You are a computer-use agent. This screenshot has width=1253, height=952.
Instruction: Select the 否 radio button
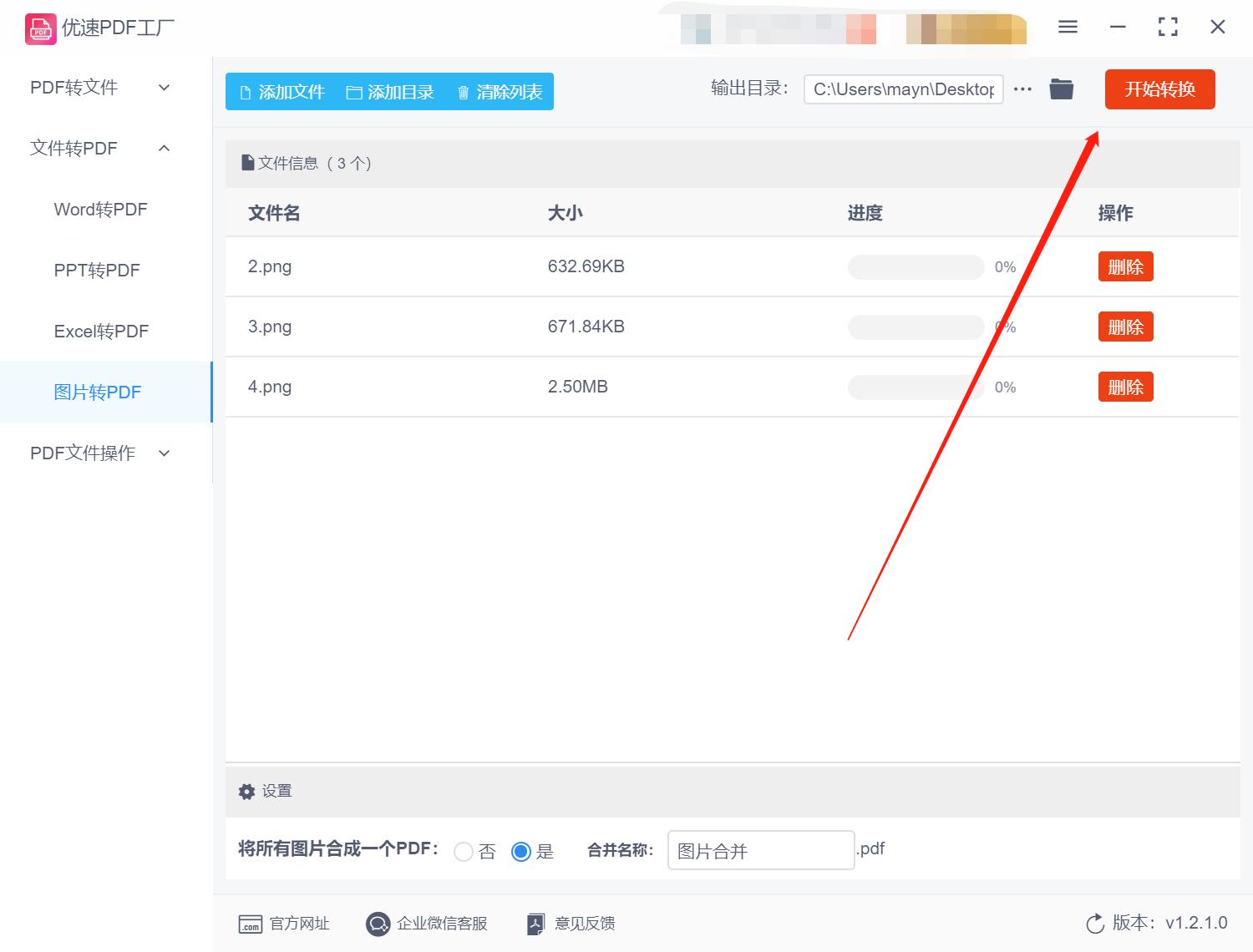464,851
